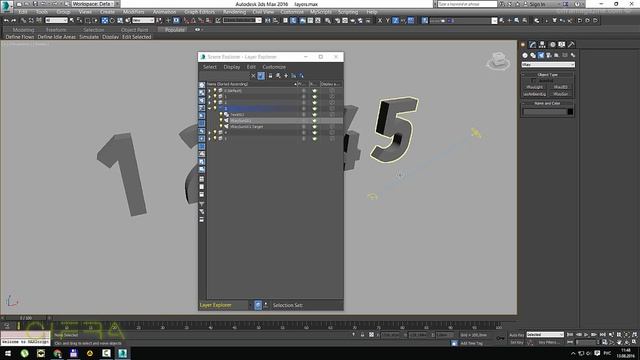This screenshot has width=640, height=360.
Task: Click the object color swatch
Action: tap(570, 112)
